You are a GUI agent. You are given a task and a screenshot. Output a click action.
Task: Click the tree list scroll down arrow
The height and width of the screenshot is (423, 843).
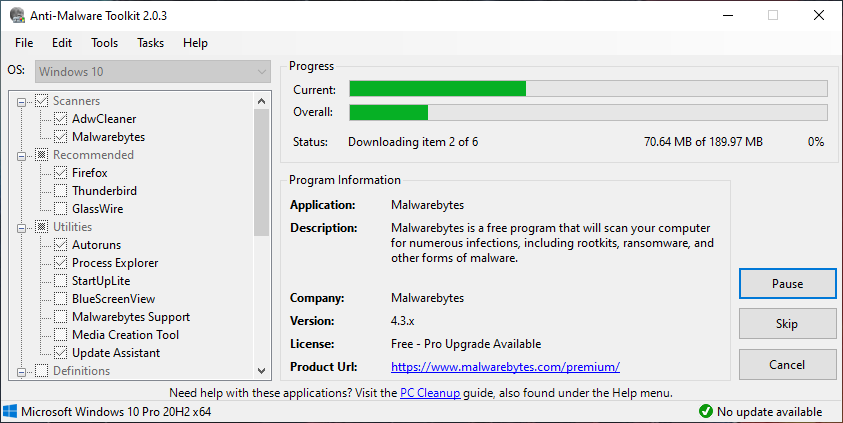pos(261,370)
